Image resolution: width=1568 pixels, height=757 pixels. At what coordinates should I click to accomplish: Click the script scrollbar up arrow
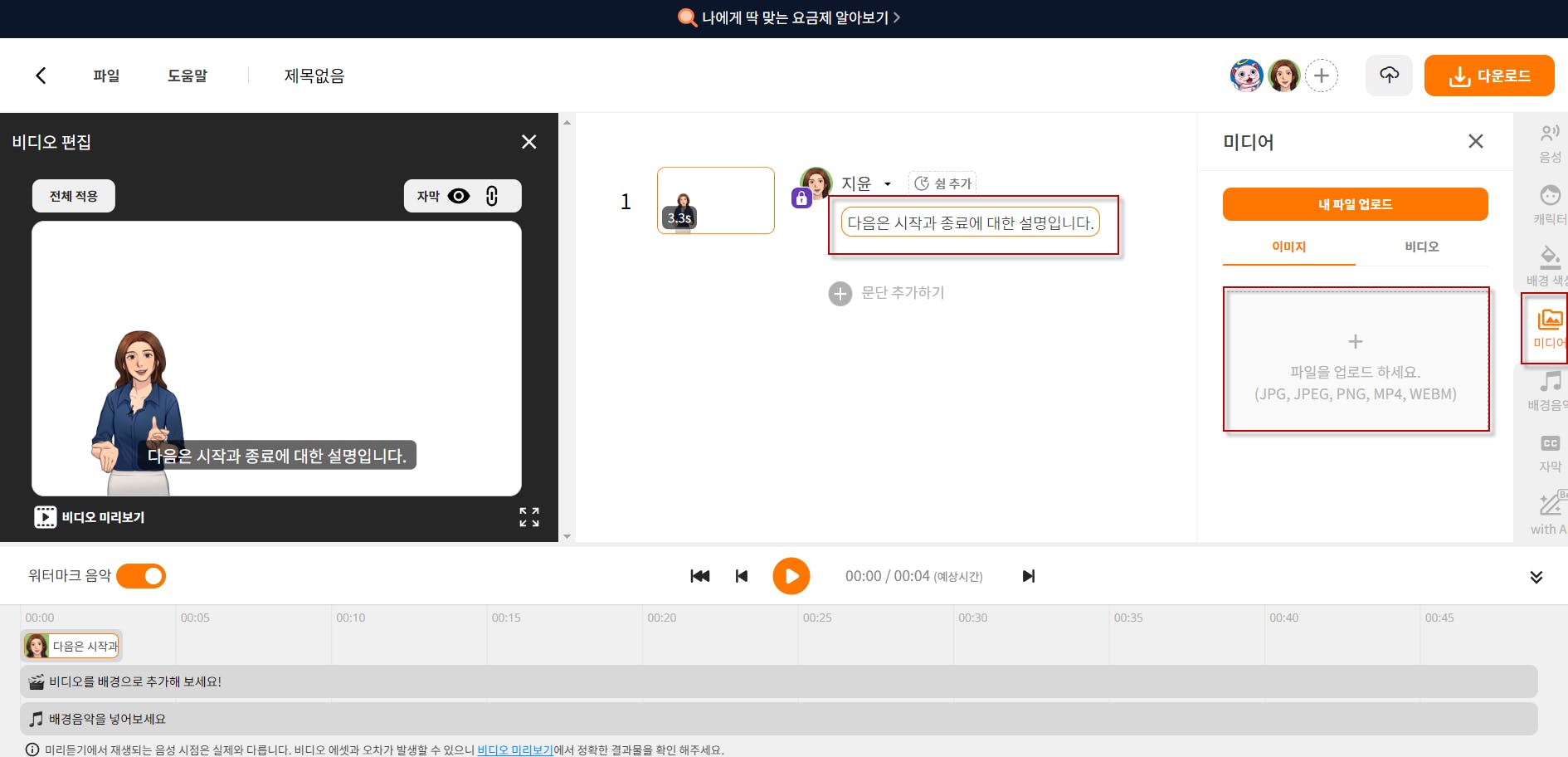point(567,123)
